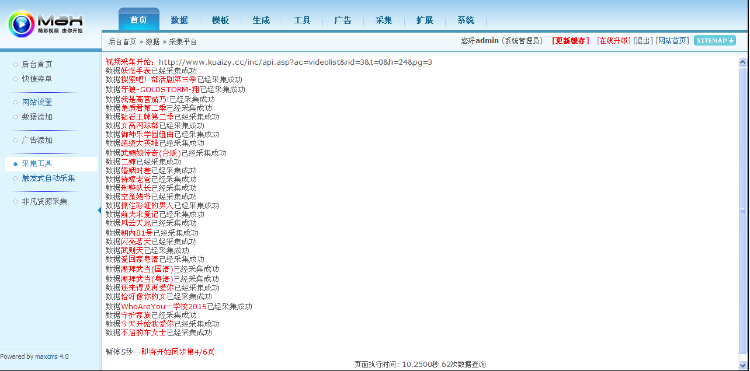Click the 在线升级 link

(614, 41)
